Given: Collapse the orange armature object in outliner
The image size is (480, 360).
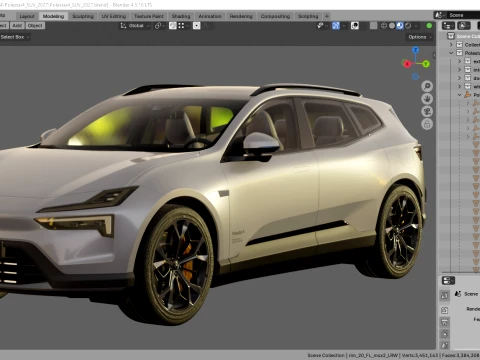Looking at the screenshot, I should point(460,95).
